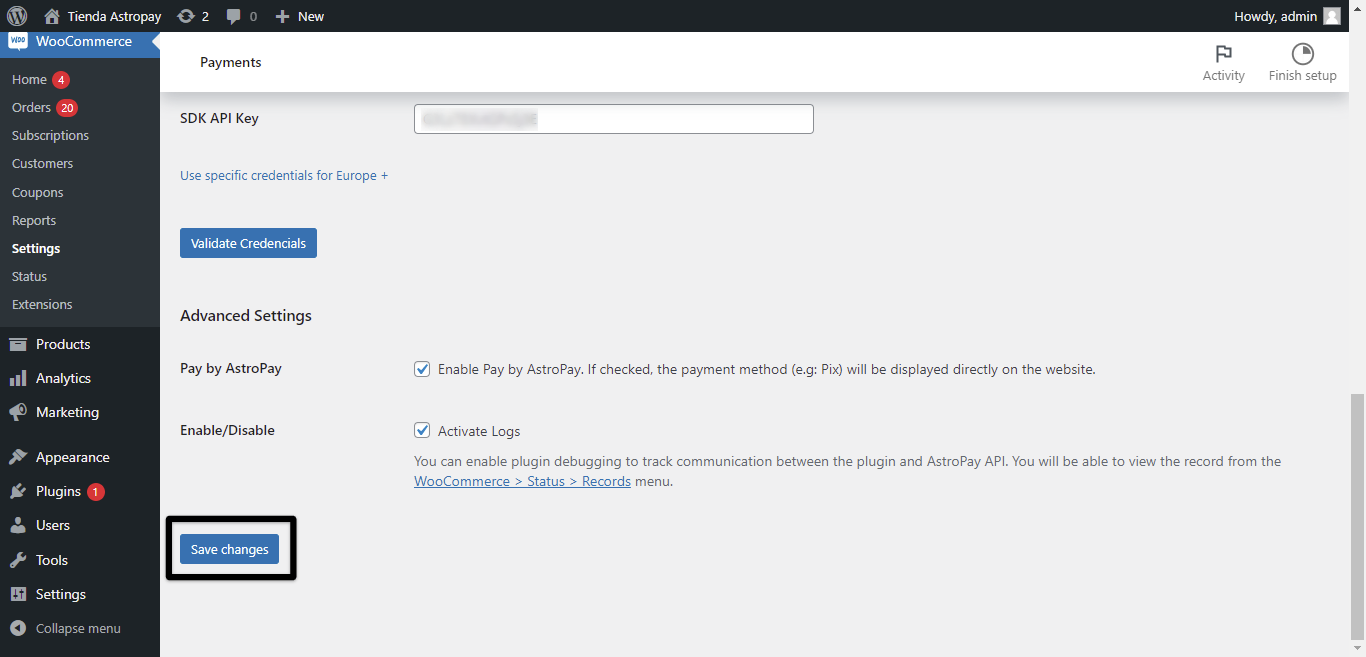Click the plus New content icon
This screenshot has height=657, width=1366.
pos(282,16)
